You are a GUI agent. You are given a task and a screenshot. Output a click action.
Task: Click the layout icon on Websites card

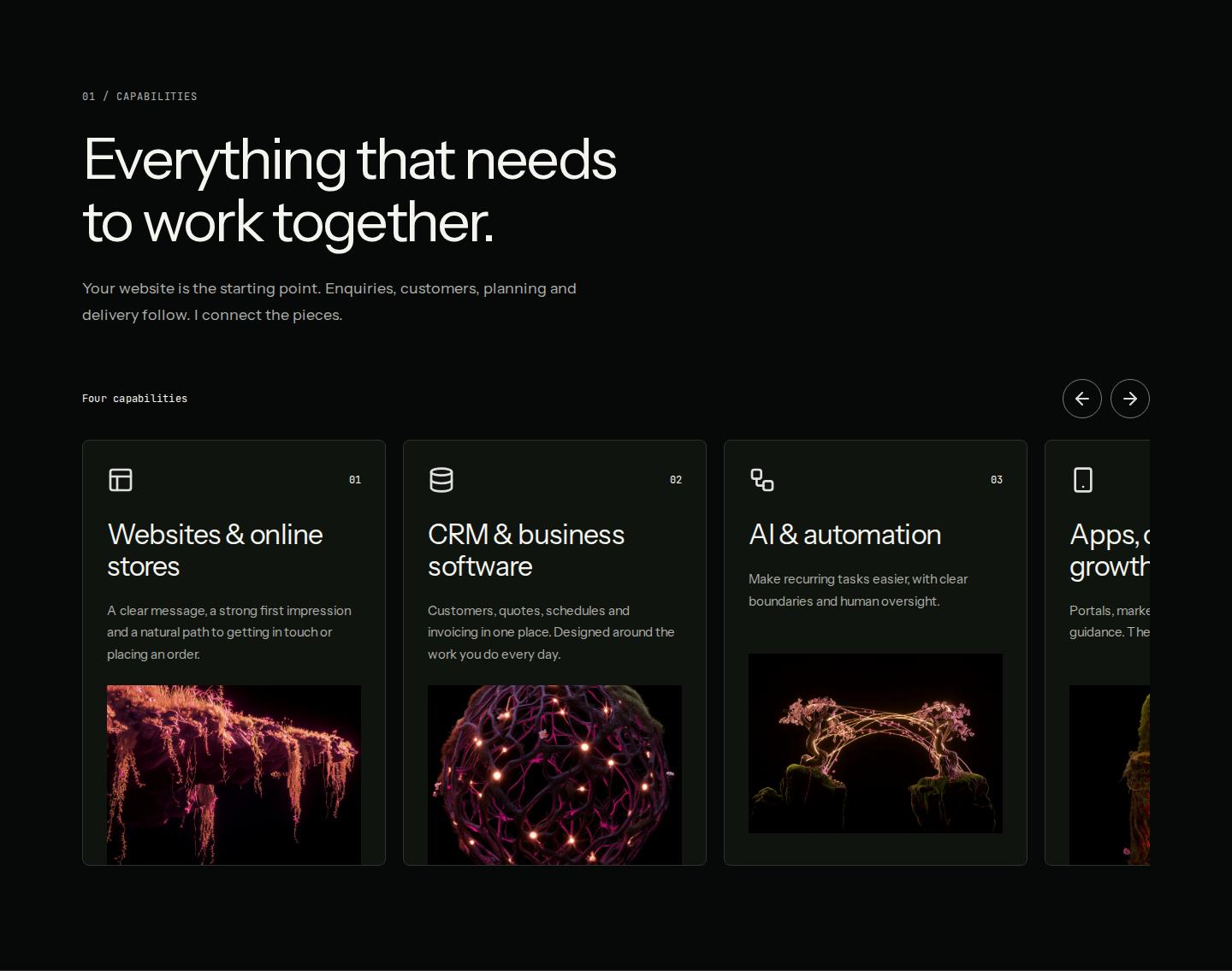(x=121, y=480)
